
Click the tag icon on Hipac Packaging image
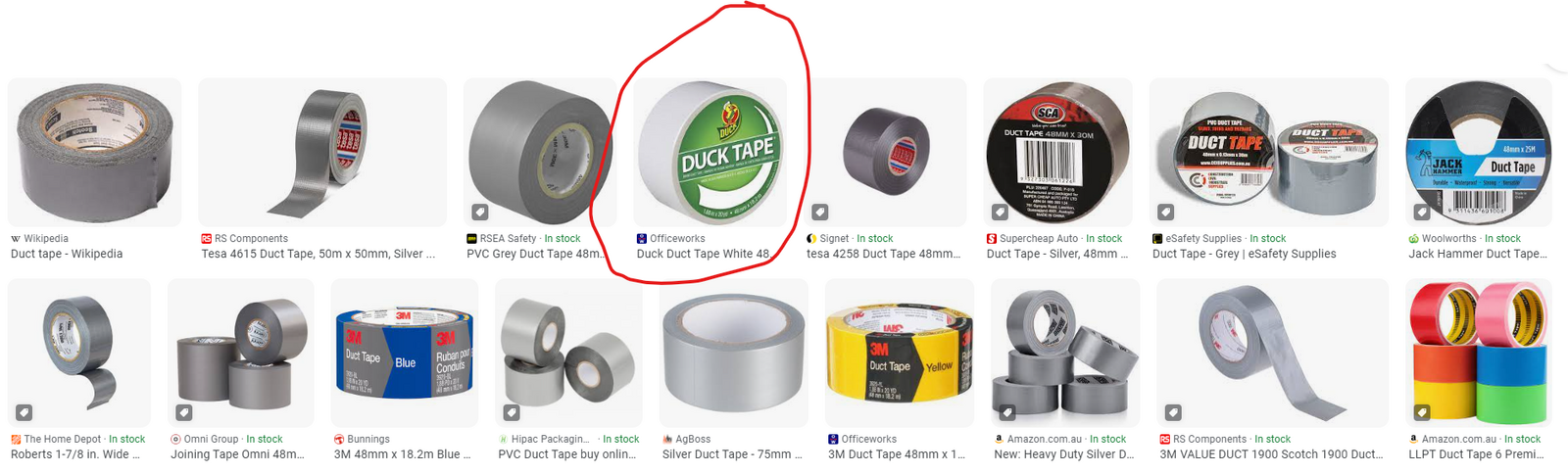(x=512, y=412)
